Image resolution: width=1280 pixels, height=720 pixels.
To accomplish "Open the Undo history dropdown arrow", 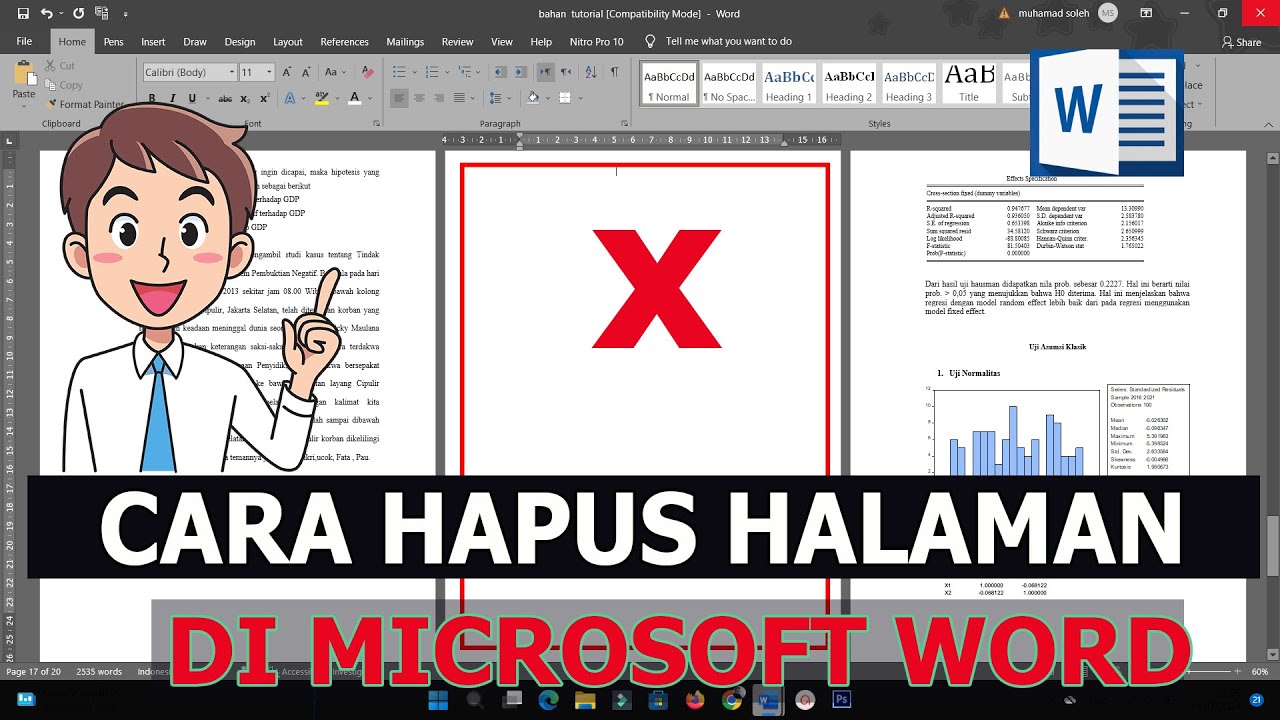I will 61,14.
